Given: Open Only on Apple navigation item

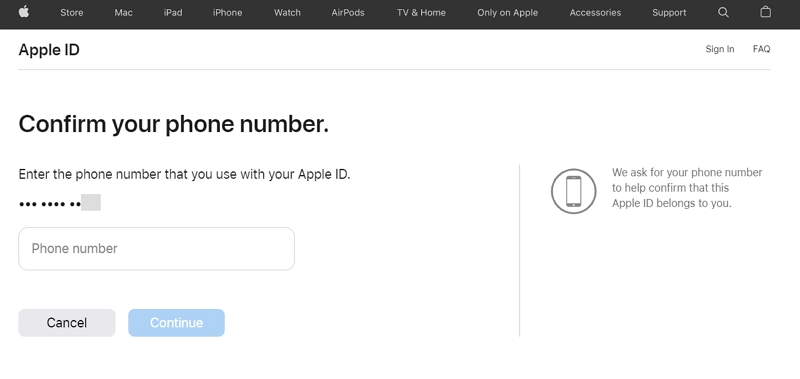Looking at the screenshot, I should [508, 13].
